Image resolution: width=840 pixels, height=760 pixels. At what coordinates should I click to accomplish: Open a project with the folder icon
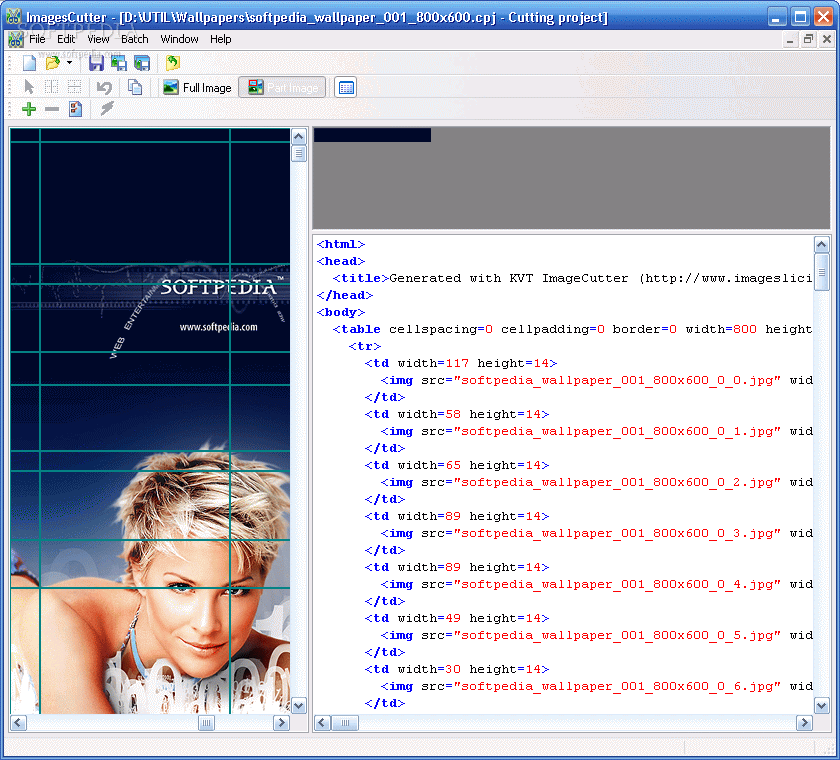pos(52,63)
